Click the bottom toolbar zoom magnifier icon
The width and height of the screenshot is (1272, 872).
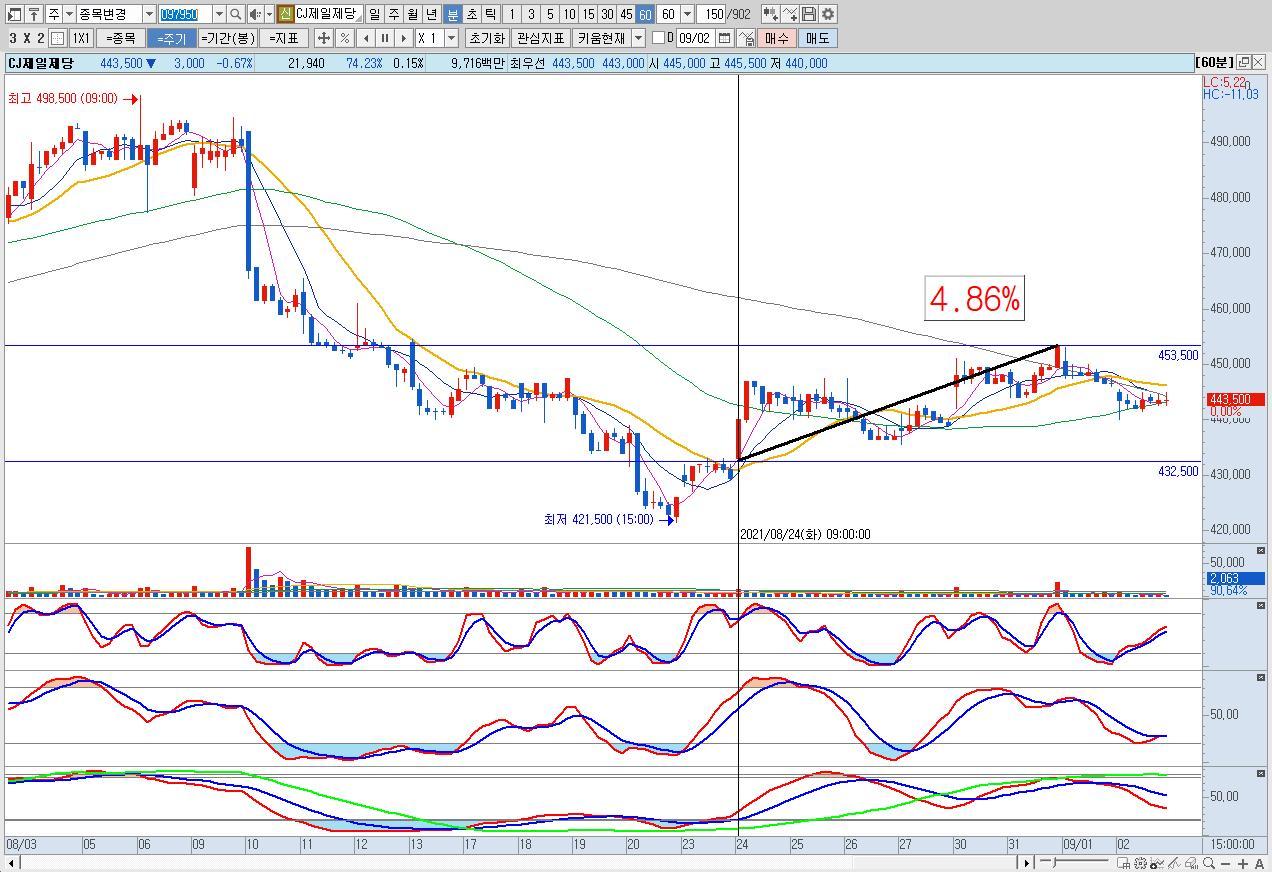pos(1209,863)
